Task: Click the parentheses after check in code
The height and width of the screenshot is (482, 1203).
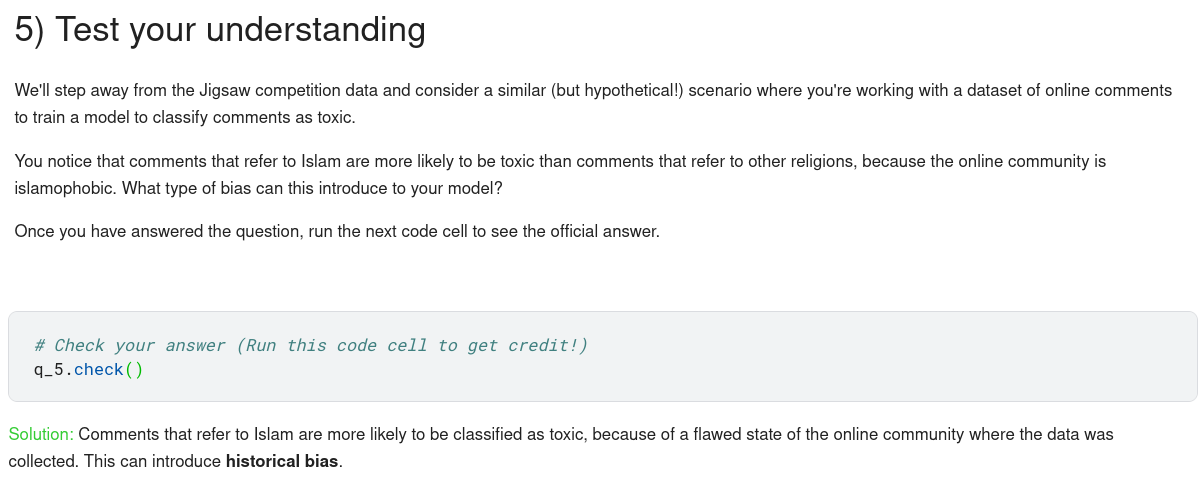Action: coord(134,370)
